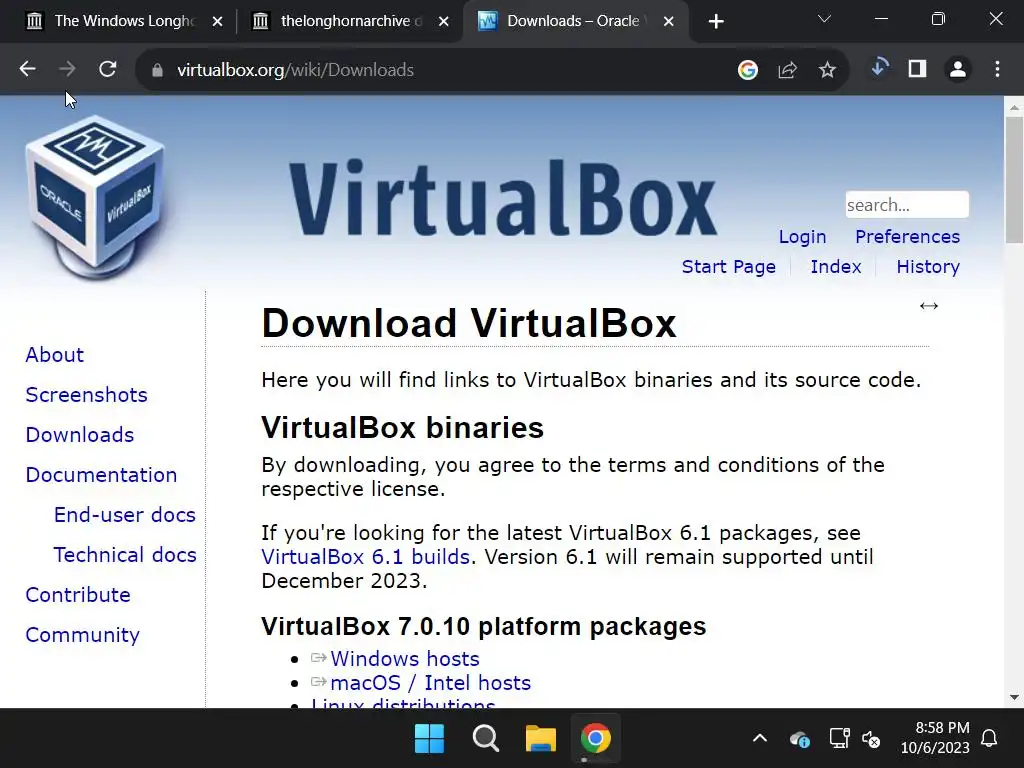Screen dimensions: 1024x768
Task: Open the Community link
Action: 82,634
